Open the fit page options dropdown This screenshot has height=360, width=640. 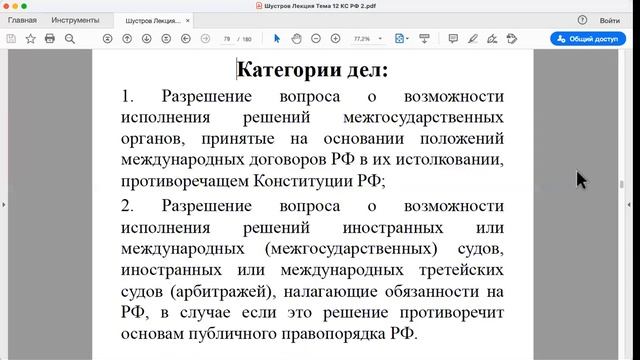402,39
